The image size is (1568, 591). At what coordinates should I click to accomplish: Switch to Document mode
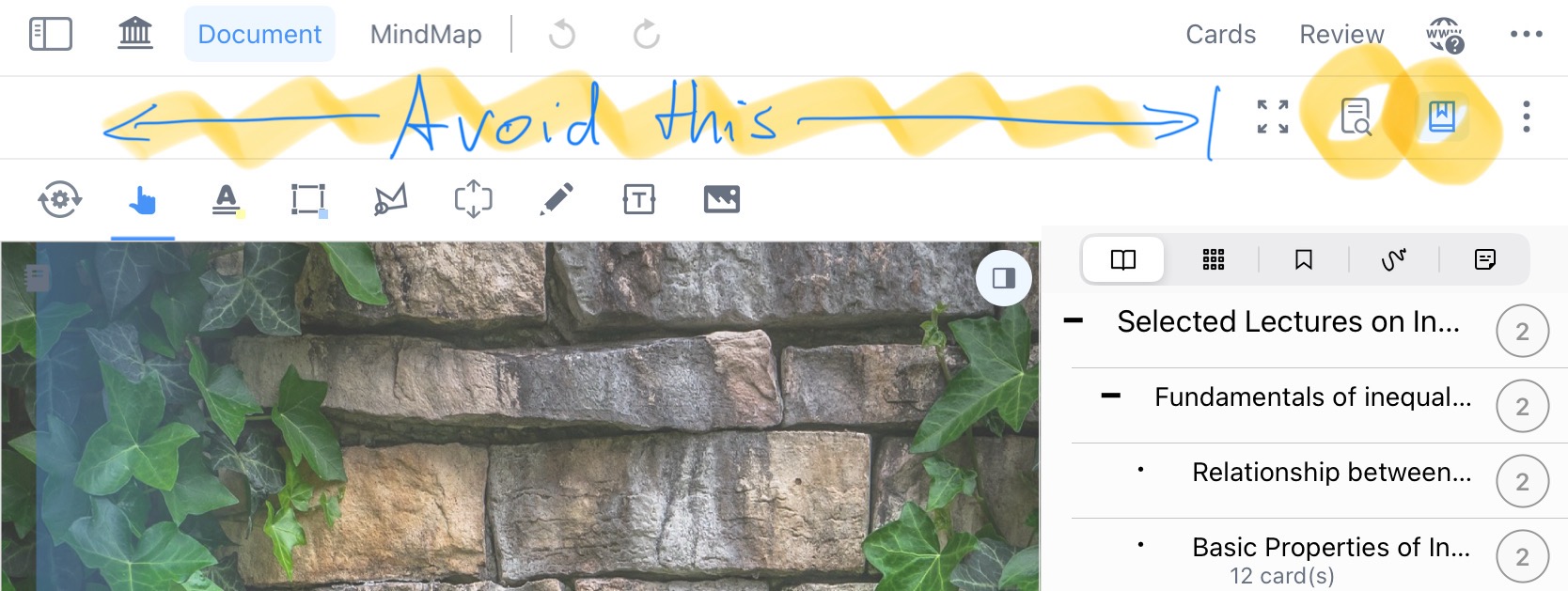pos(259,34)
